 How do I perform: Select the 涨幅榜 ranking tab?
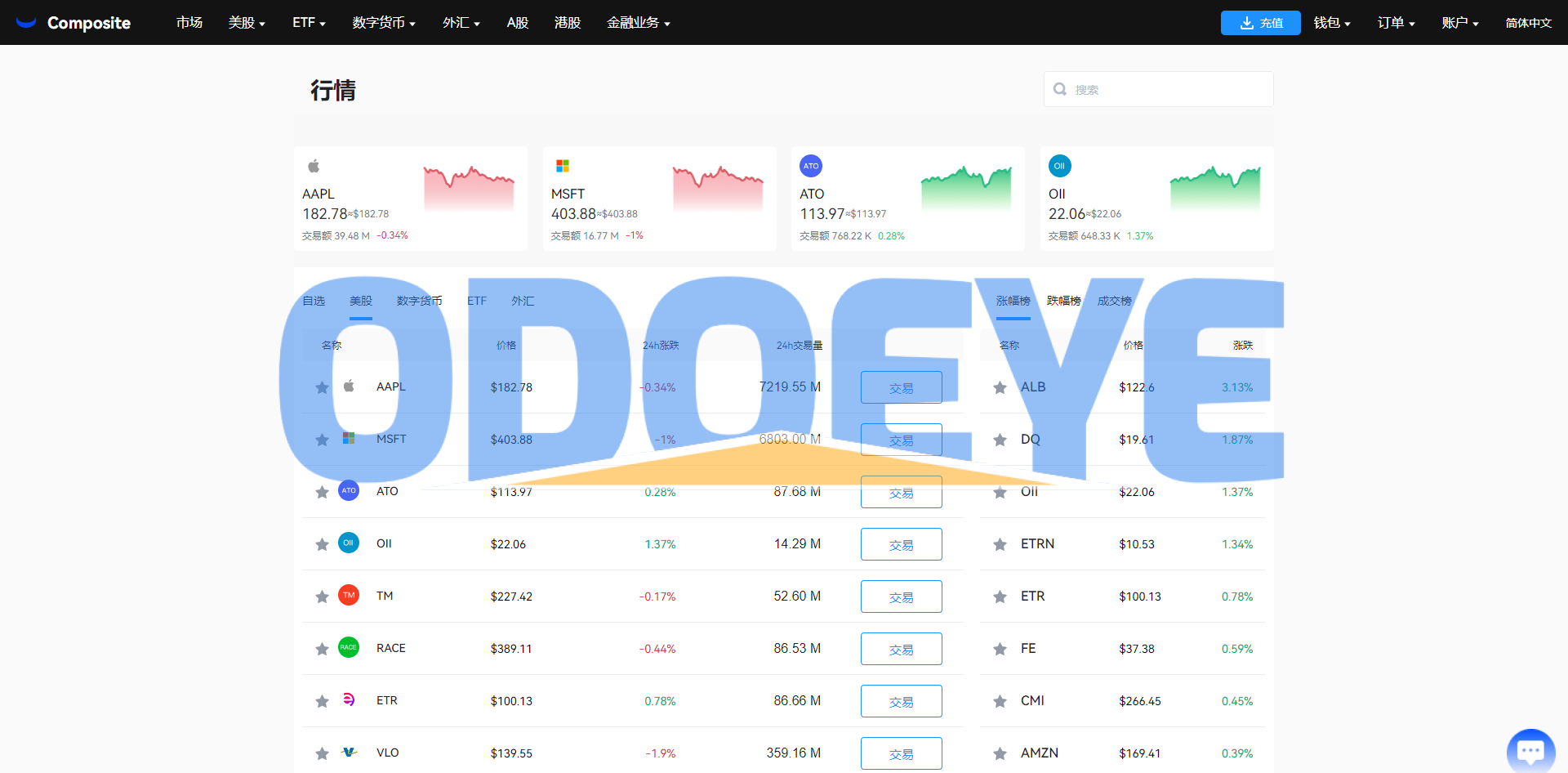(1013, 302)
